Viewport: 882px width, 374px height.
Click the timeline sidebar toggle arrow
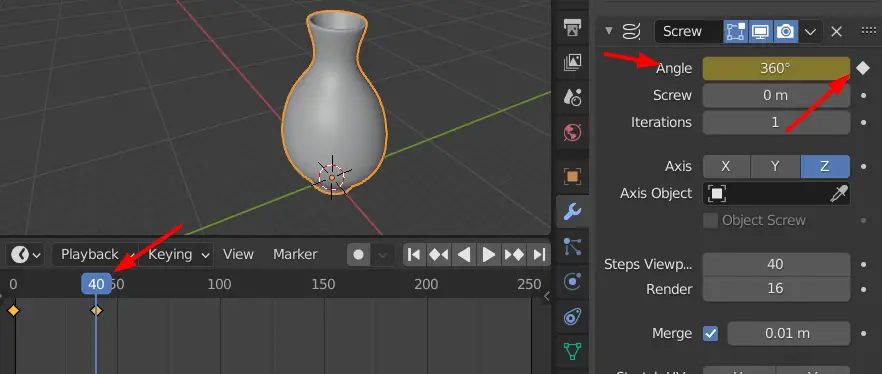tap(546, 296)
